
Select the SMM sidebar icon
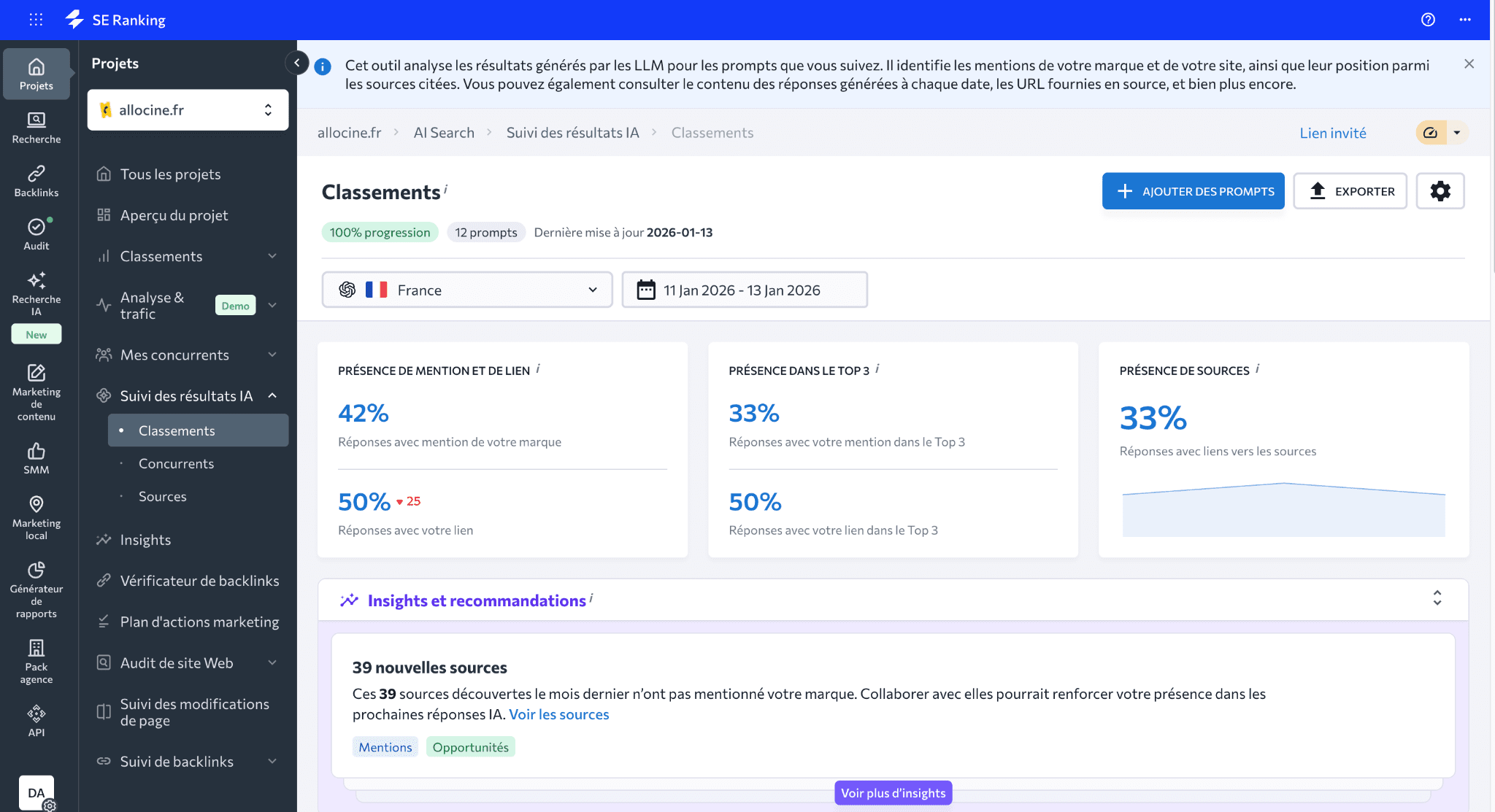pyautogui.click(x=36, y=457)
